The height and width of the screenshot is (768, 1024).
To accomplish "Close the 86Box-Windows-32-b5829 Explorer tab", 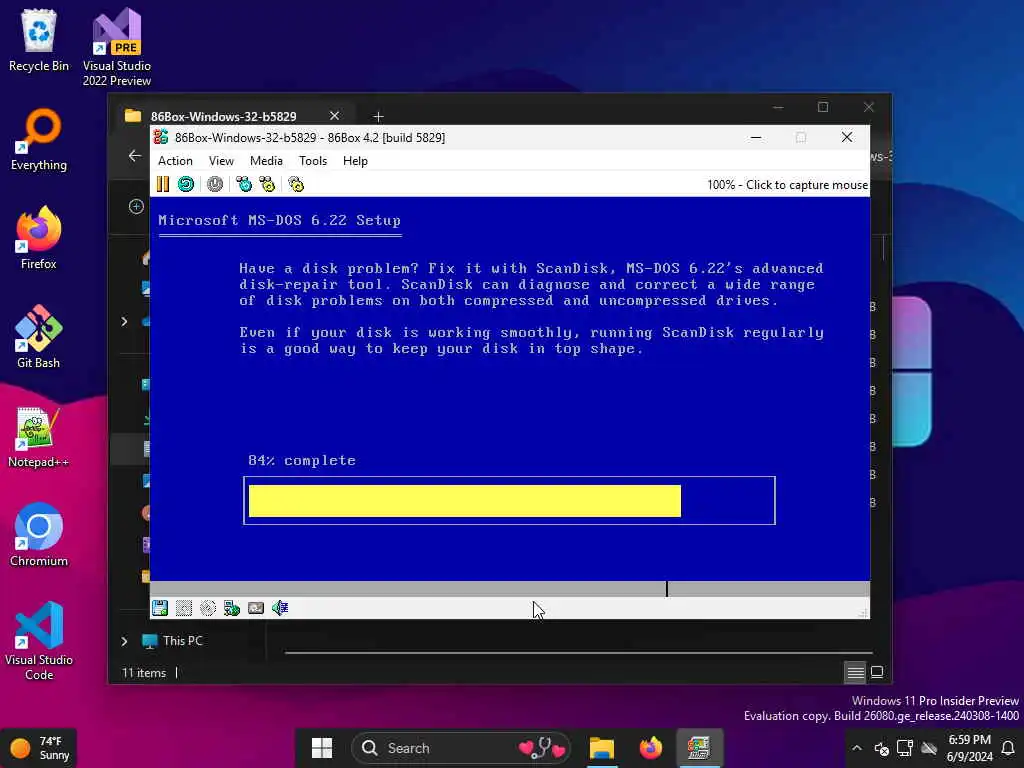I will coord(334,116).
